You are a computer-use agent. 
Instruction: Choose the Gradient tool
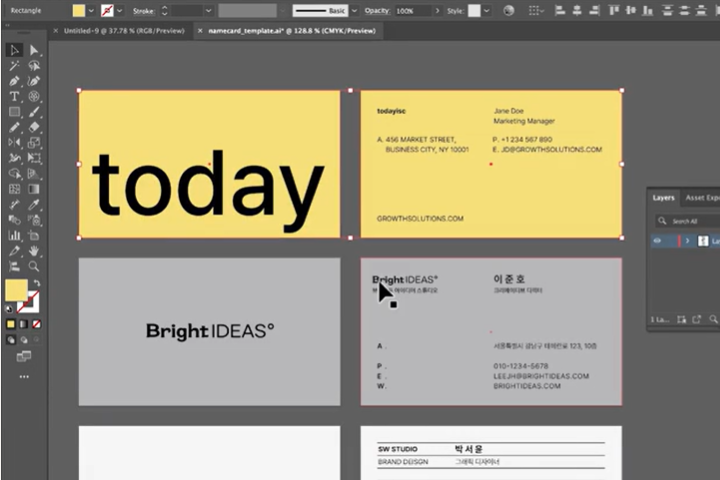34,189
